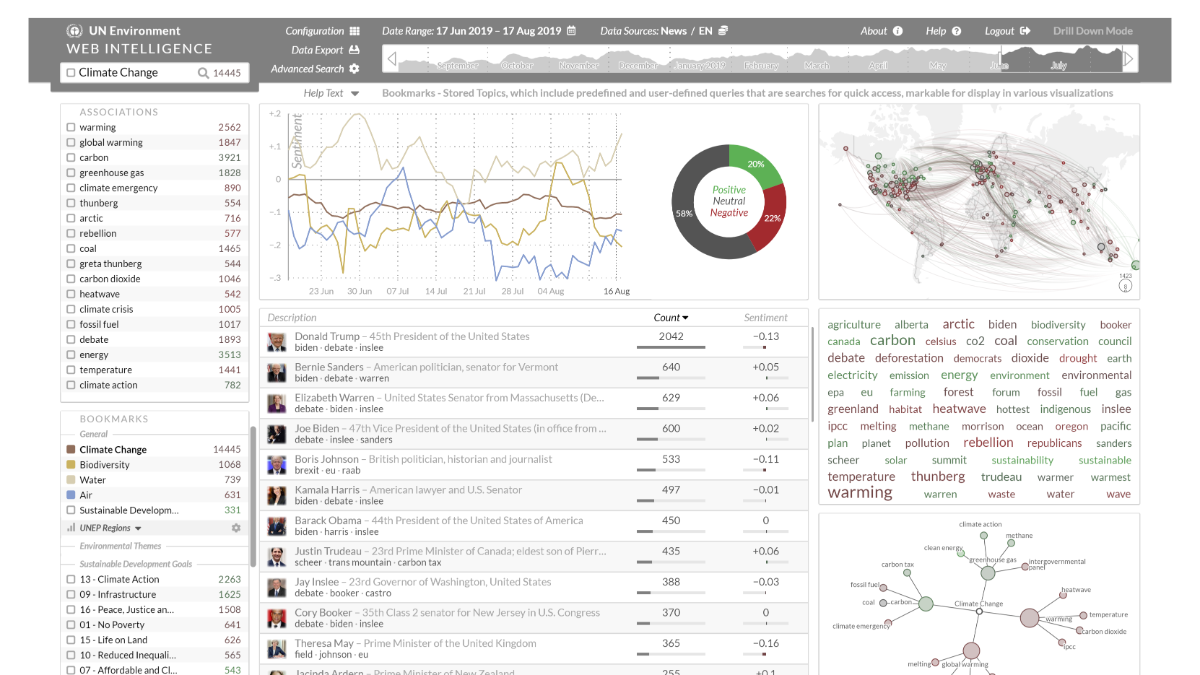Click the Biodiversity yellow color swatch
This screenshot has width=1200, height=675.
pyautogui.click(x=70, y=465)
